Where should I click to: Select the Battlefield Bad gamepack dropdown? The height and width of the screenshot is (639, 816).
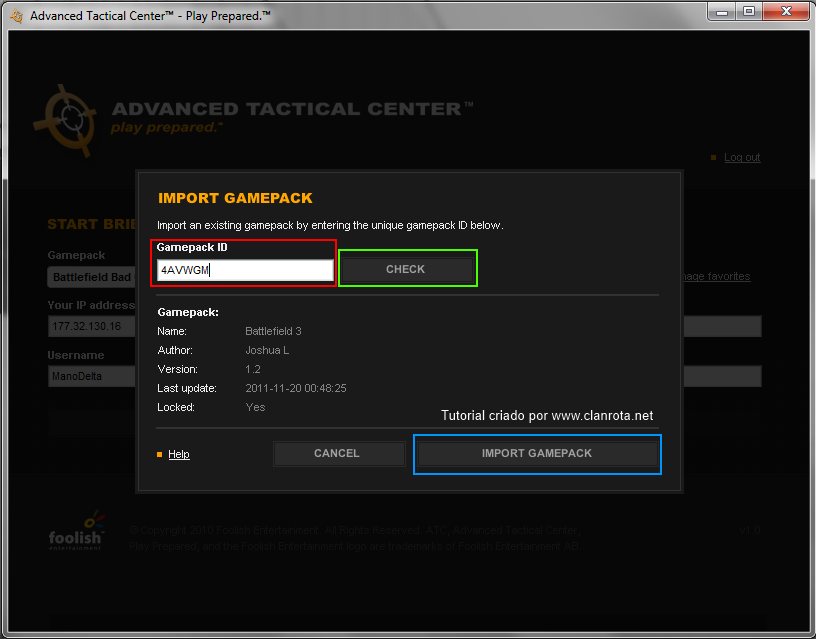click(92, 277)
